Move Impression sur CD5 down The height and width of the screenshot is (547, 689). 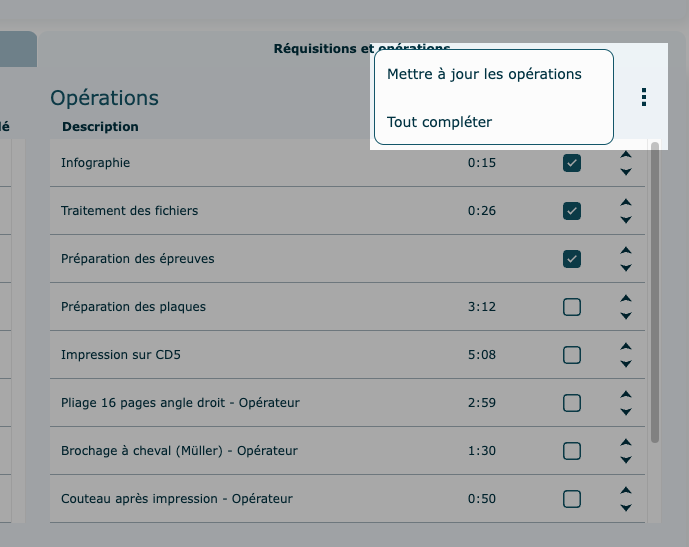point(626,364)
